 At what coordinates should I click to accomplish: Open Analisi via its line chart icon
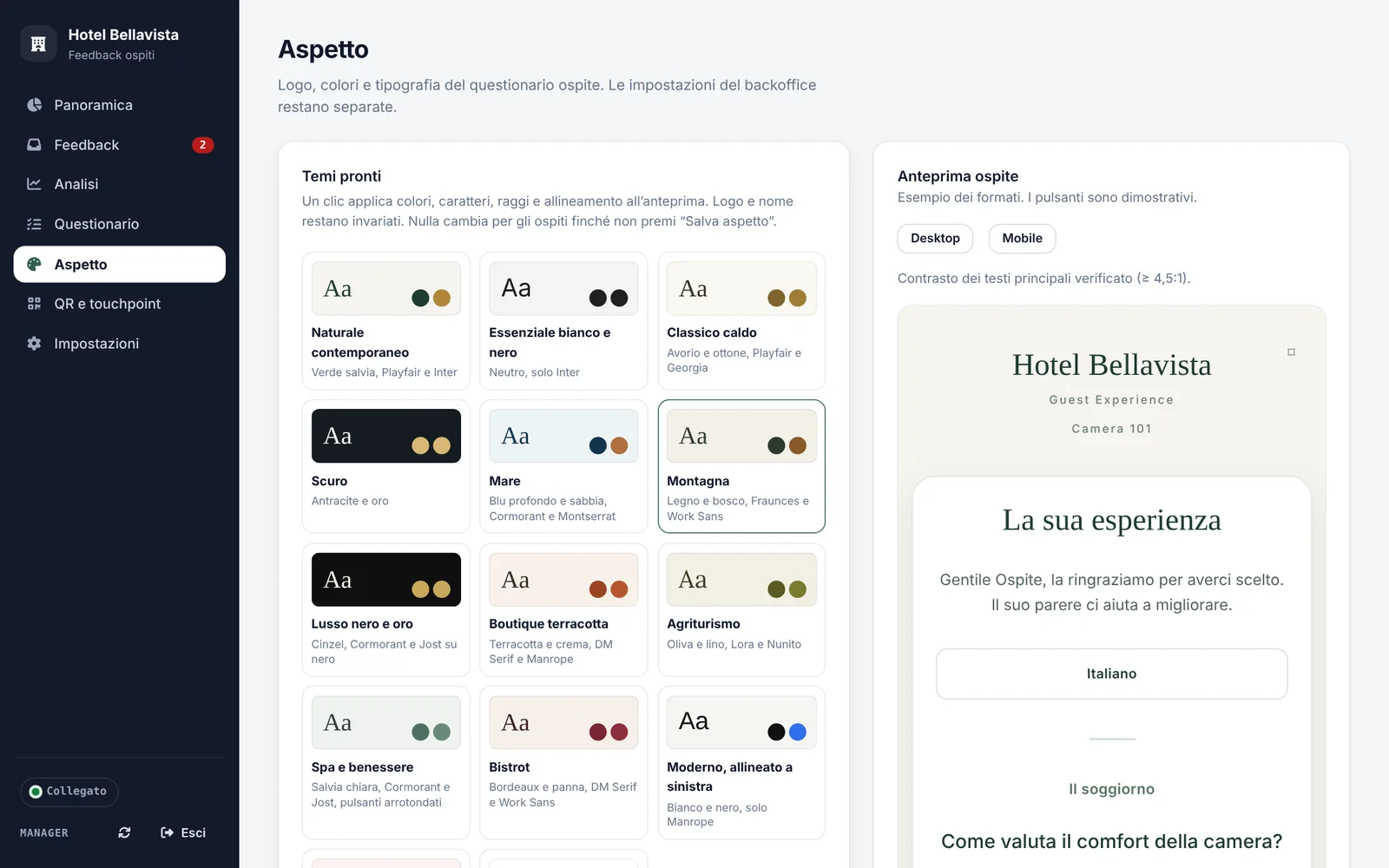pos(35,184)
